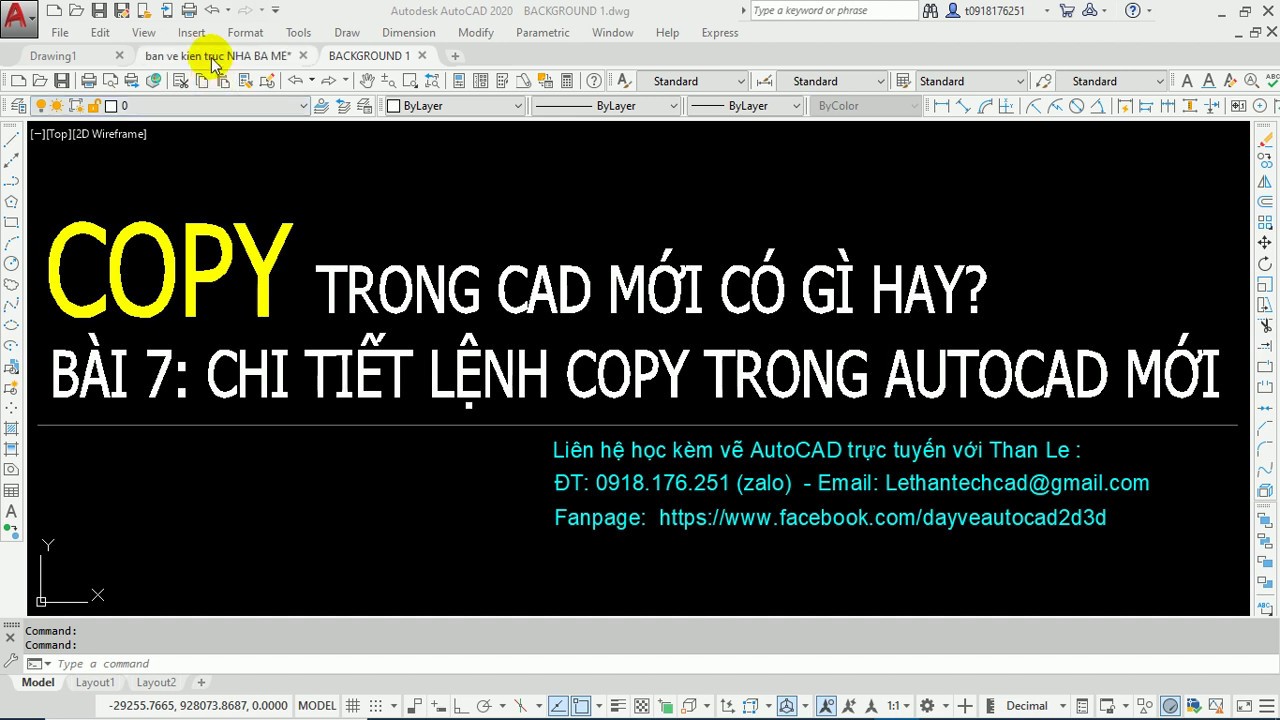Click the Match Properties icon
The width and height of the screenshot is (1280, 720).
coord(246,81)
